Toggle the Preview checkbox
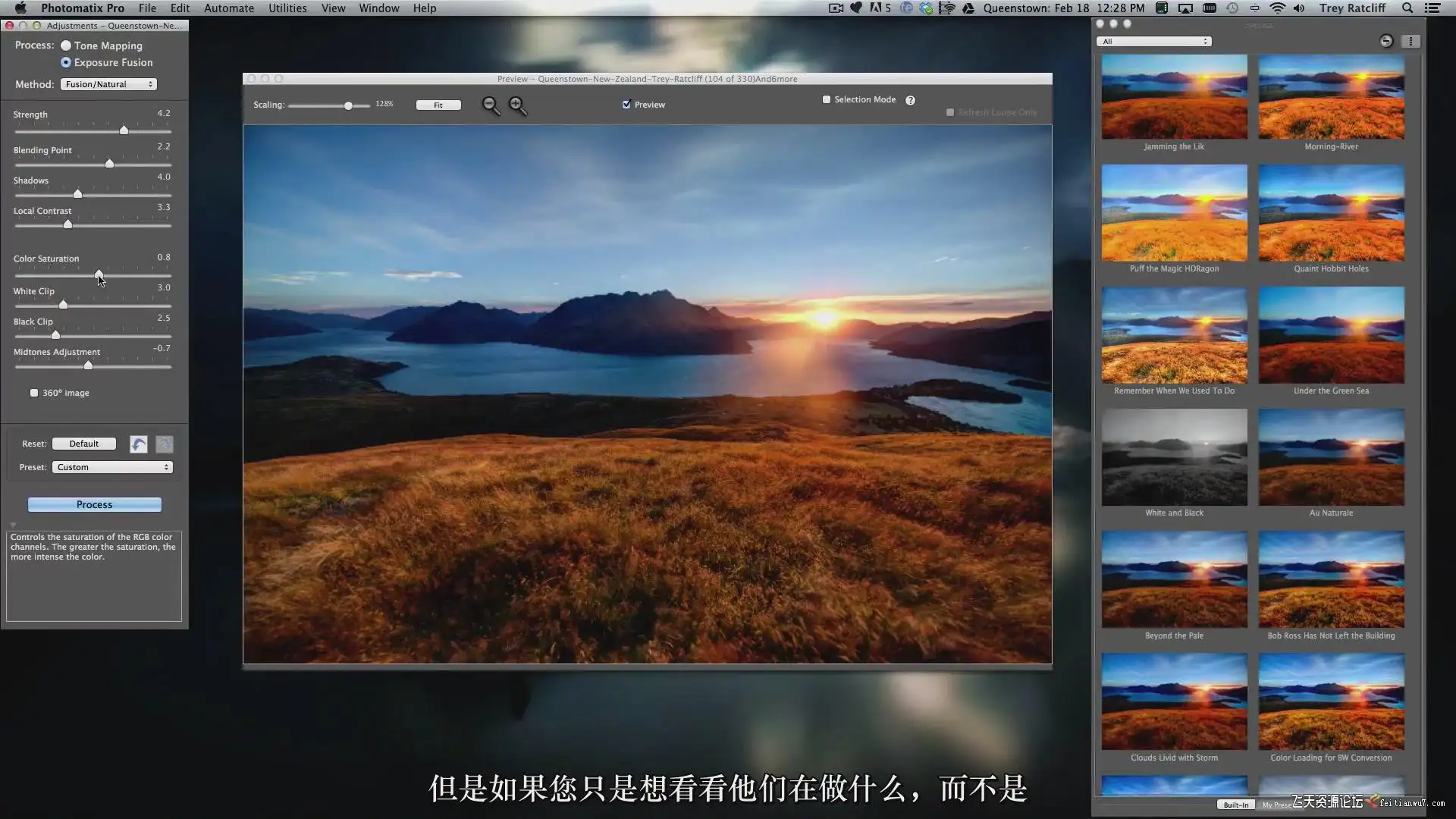 click(626, 105)
